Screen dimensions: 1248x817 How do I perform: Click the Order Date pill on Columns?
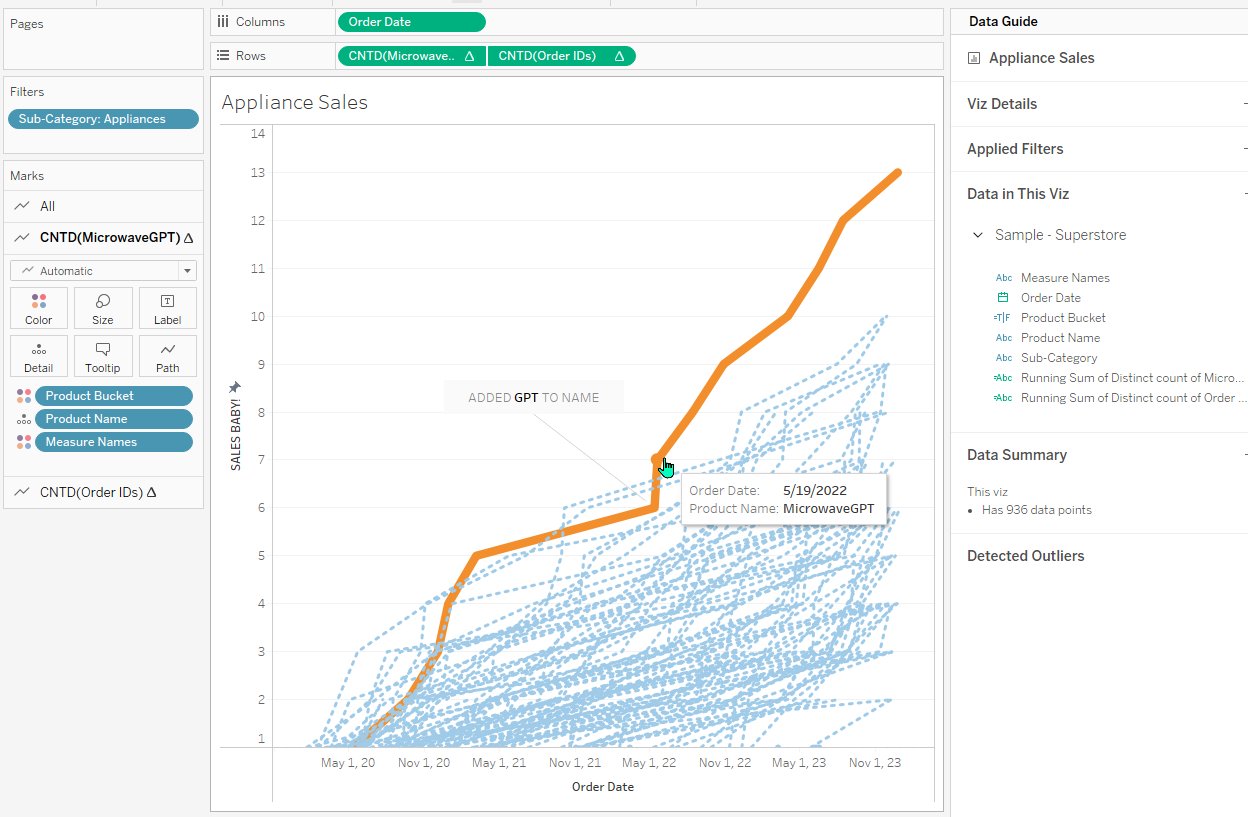(411, 22)
